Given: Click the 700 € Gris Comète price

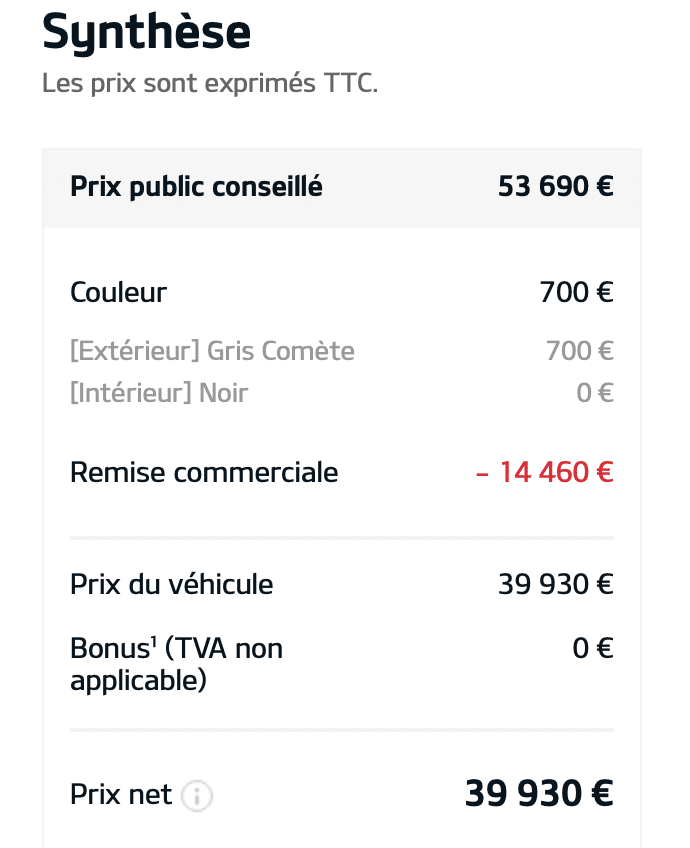Looking at the screenshot, I should 579,351.
